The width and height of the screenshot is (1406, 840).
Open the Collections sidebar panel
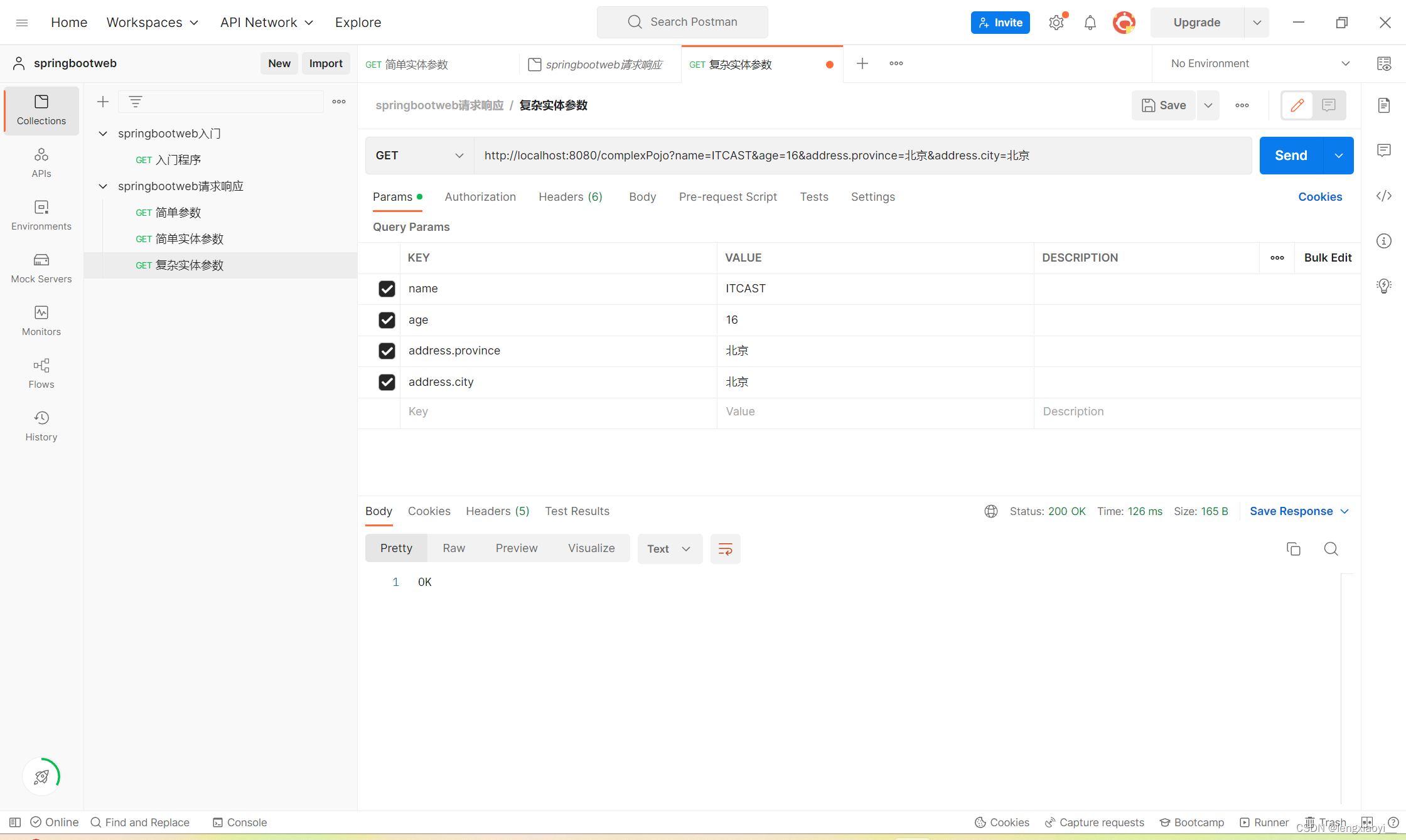[x=41, y=110]
